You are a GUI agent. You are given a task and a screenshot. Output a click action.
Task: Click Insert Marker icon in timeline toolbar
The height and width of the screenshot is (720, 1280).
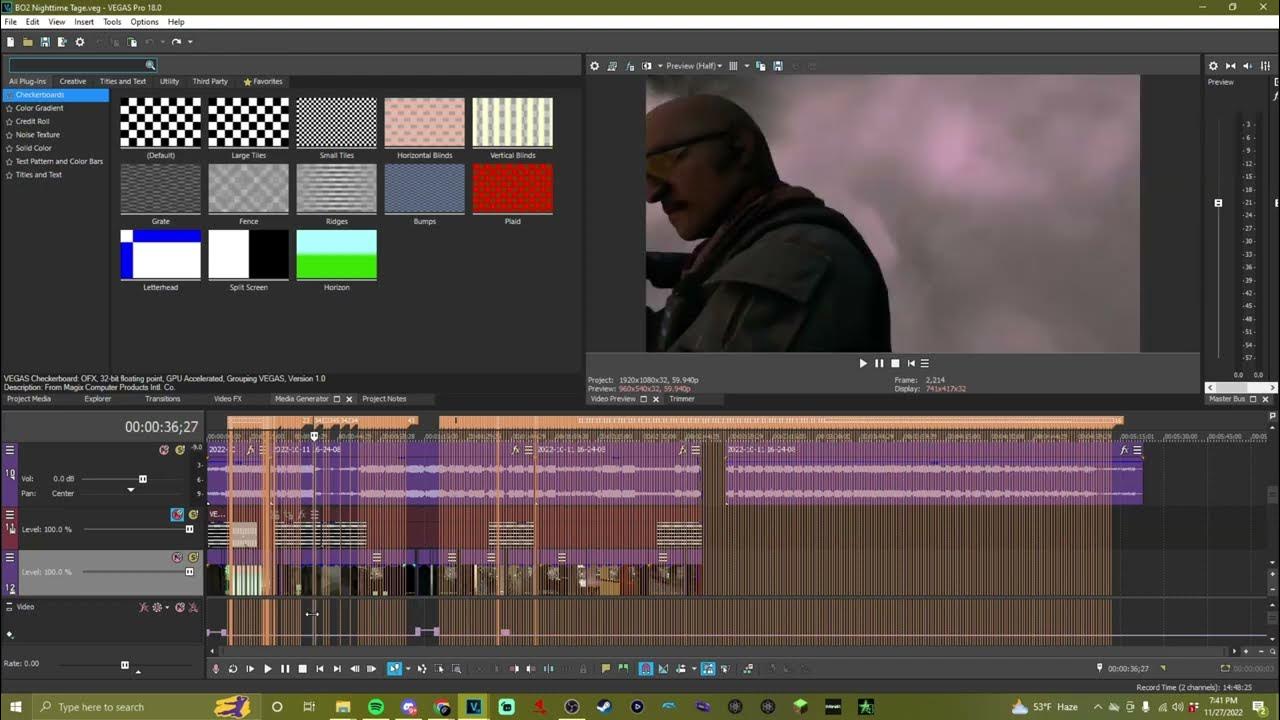(x=606, y=669)
